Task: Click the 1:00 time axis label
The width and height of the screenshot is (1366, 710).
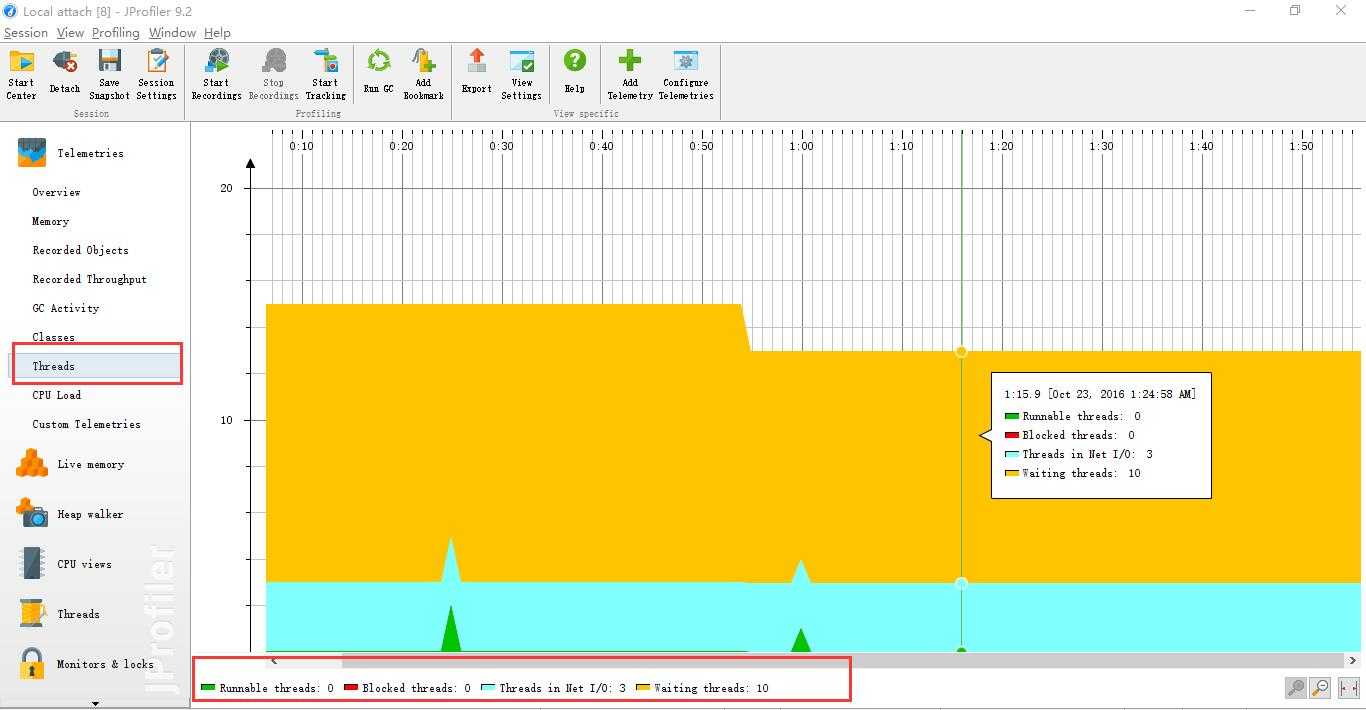Action: click(x=801, y=146)
